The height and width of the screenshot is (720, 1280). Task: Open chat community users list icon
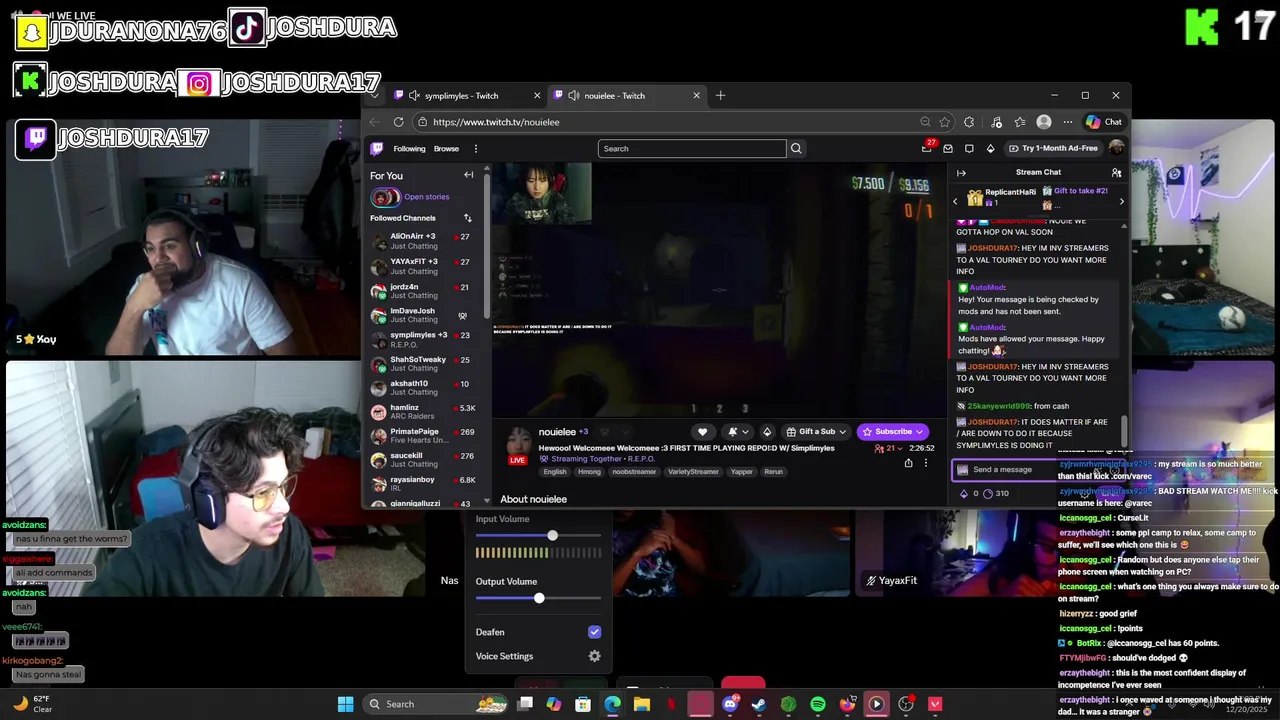point(1116,173)
